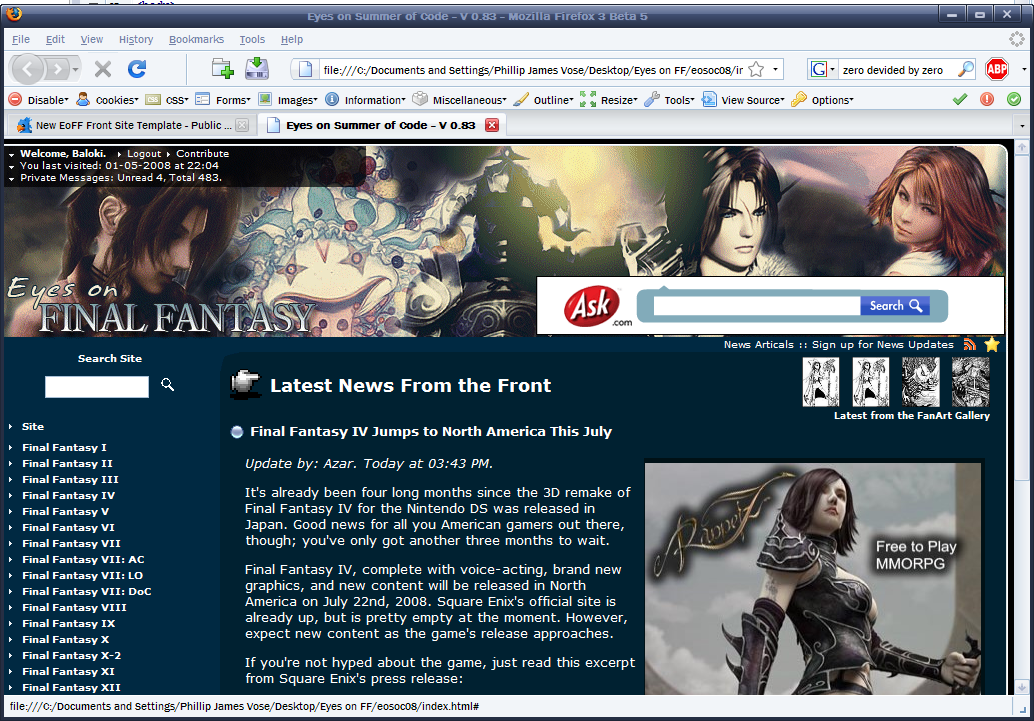Open the CSS toolbar menu
The height and width of the screenshot is (721, 1034).
(167, 100)
